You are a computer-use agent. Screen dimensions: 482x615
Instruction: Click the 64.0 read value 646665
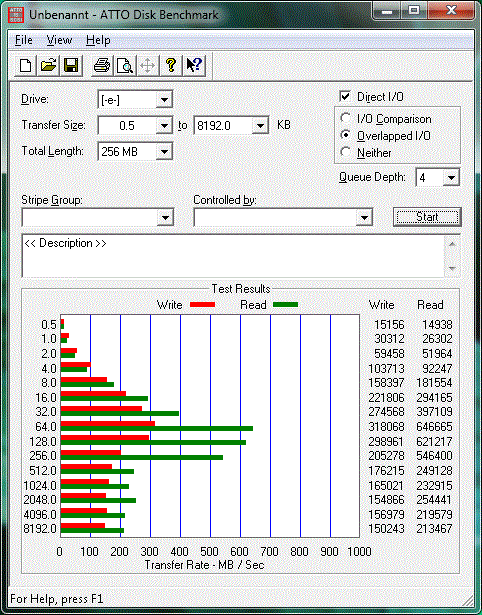coord(435,427)
